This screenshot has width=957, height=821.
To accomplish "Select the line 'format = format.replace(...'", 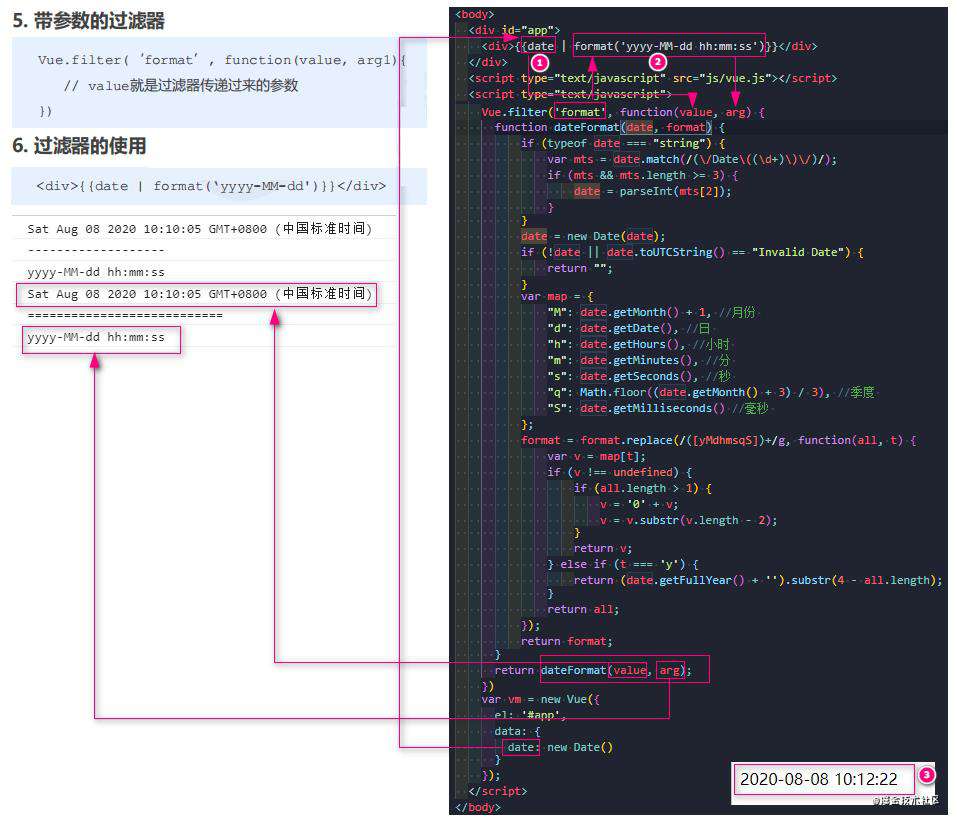I will pyautogui.click(x=718, y=440).
